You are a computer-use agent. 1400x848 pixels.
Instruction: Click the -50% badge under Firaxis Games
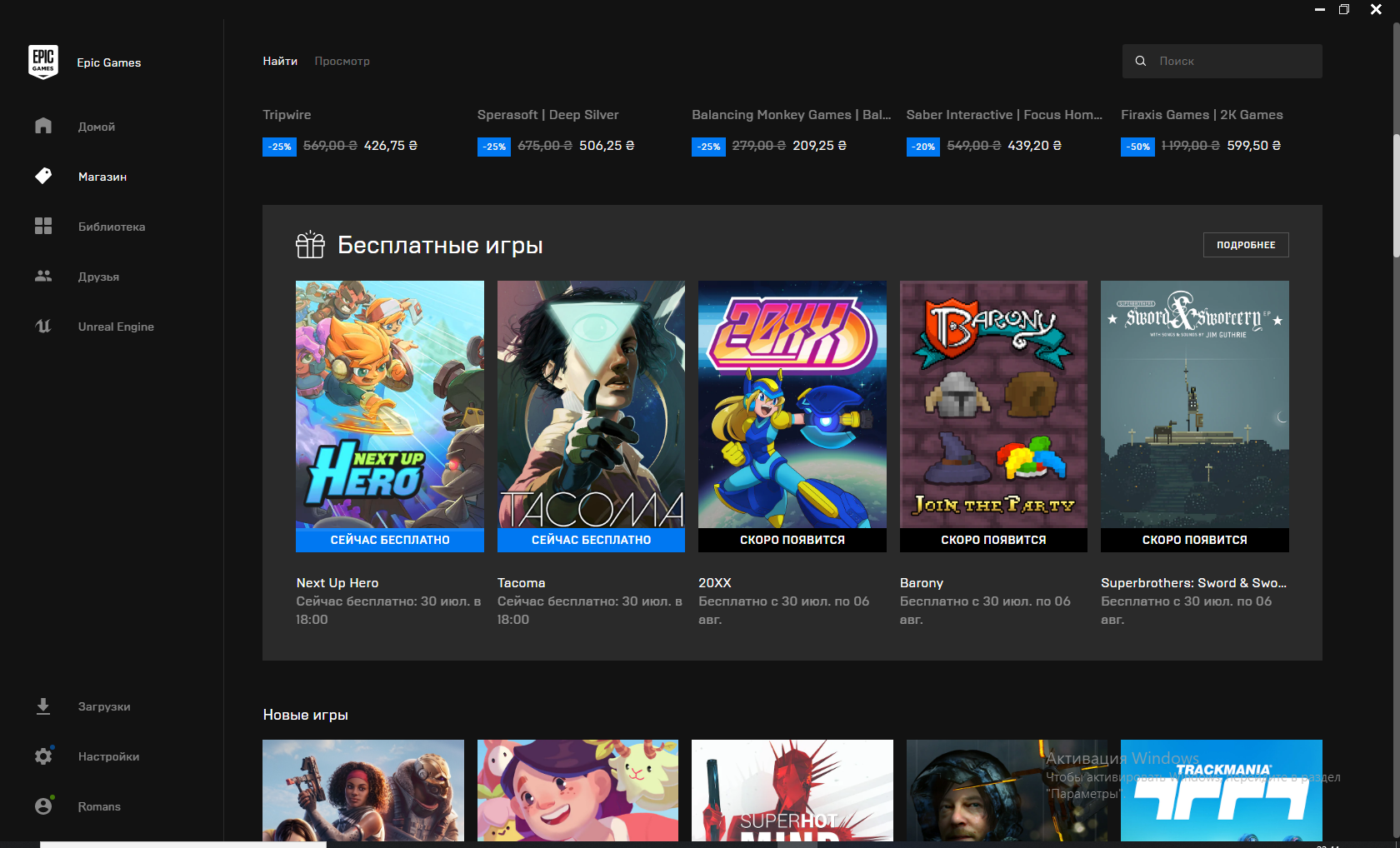(1137, 147)
